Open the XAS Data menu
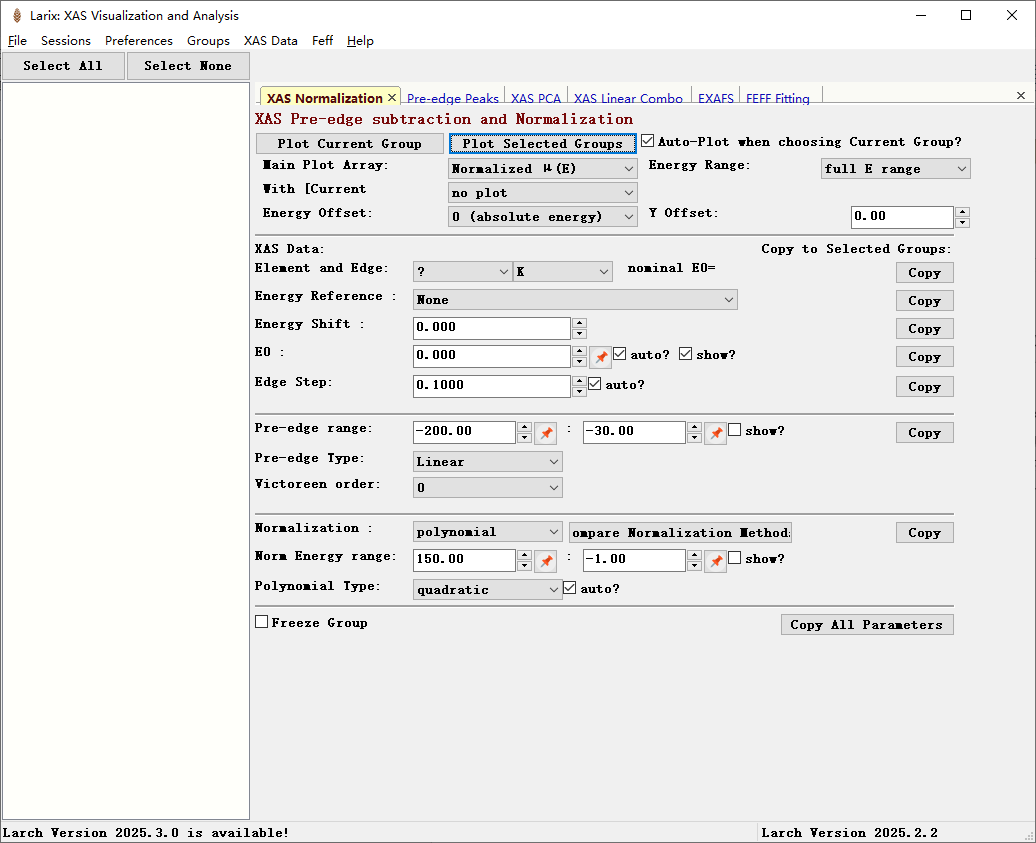The image size is (1036, 843). click(x=270, y=41)
